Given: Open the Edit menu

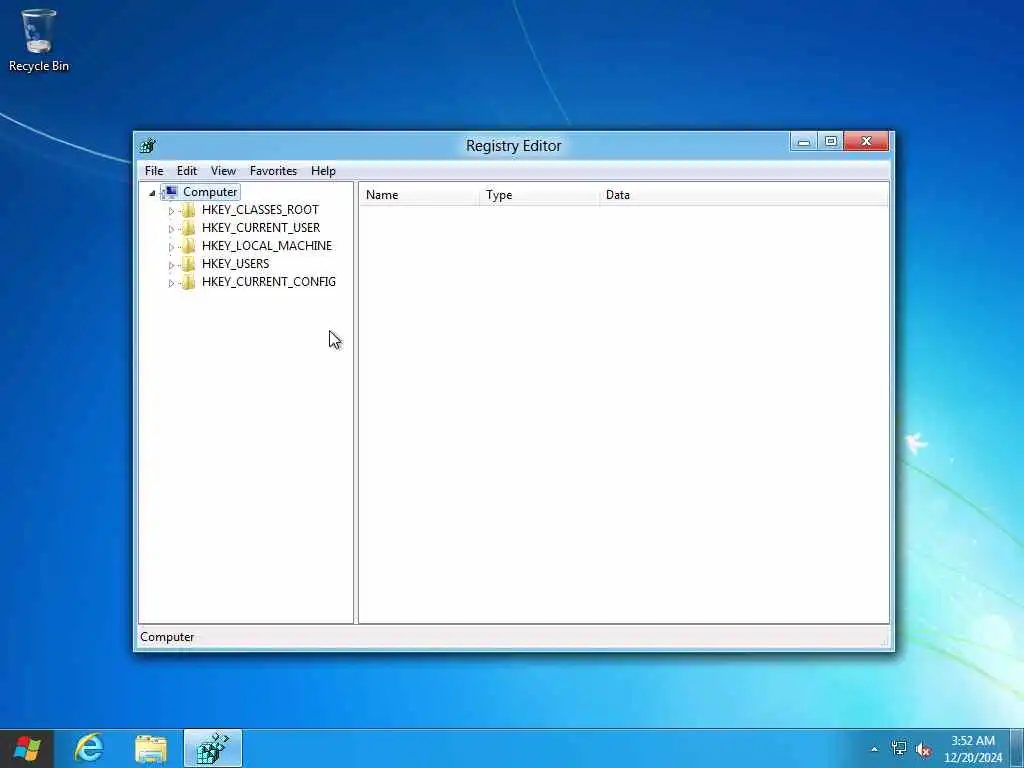Looking at the screenshot, I should point(187,170).
